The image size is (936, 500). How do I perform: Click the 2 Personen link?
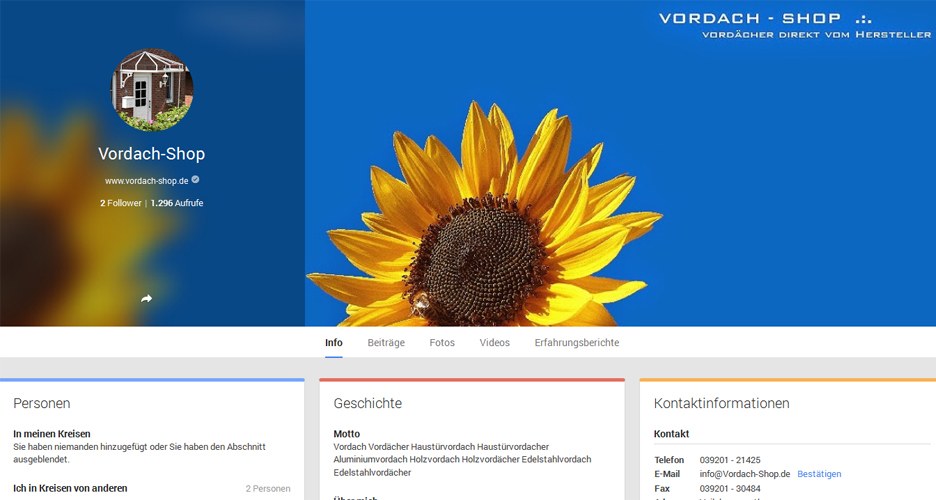click(x=268, y=489)
